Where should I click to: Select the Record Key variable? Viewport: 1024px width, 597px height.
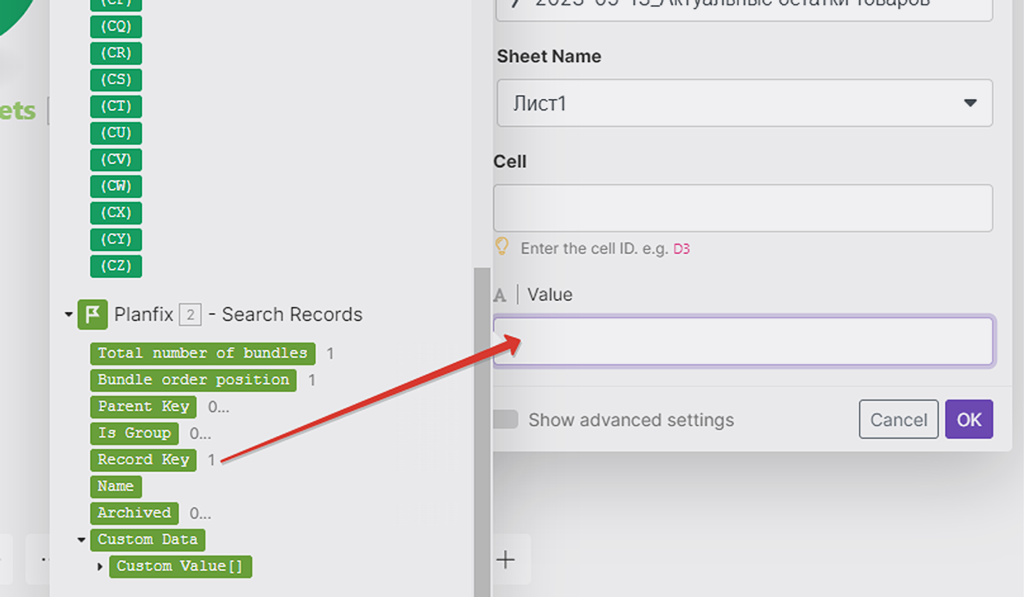(144, 460)
